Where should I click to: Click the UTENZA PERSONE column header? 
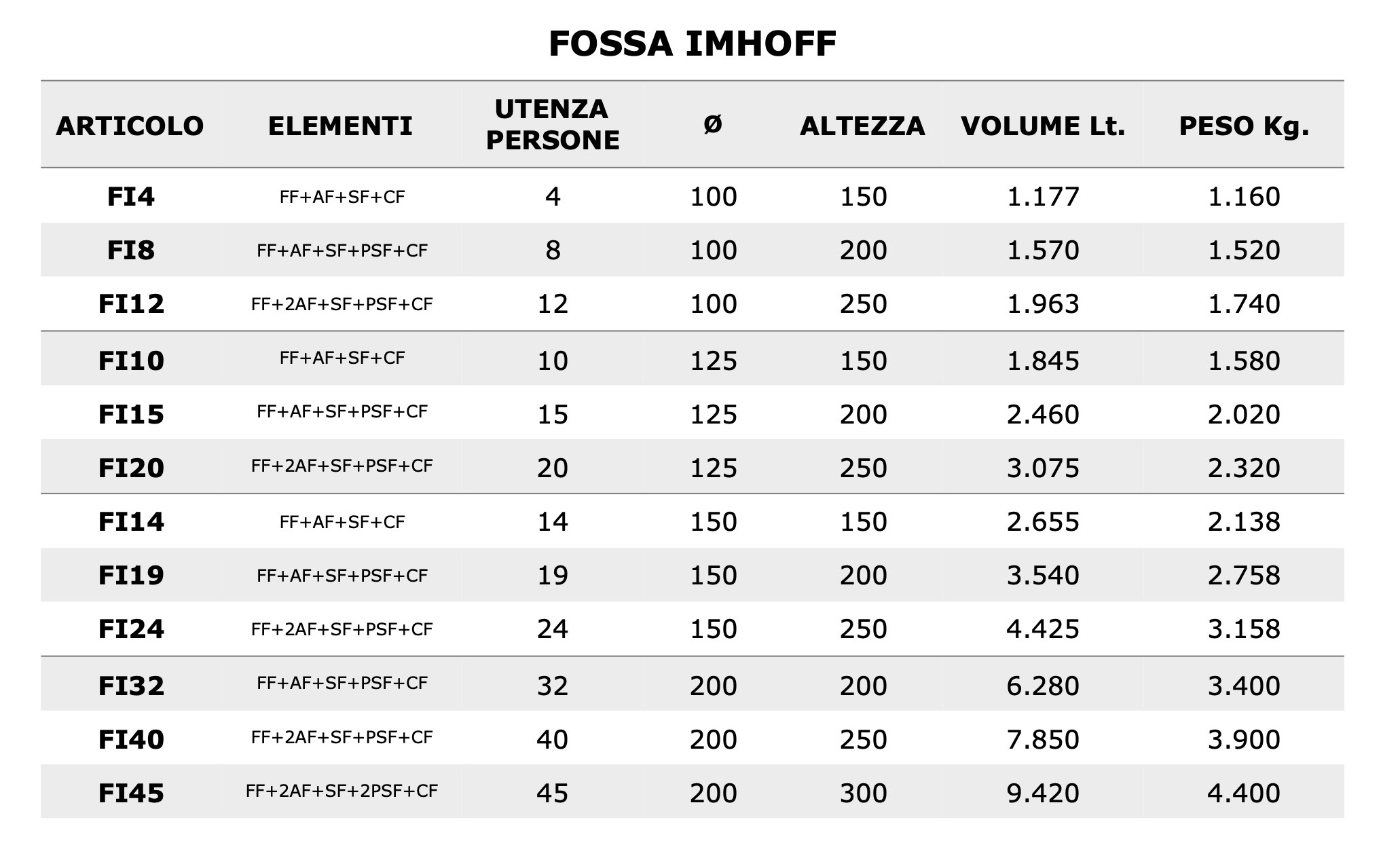pos(553,125)
